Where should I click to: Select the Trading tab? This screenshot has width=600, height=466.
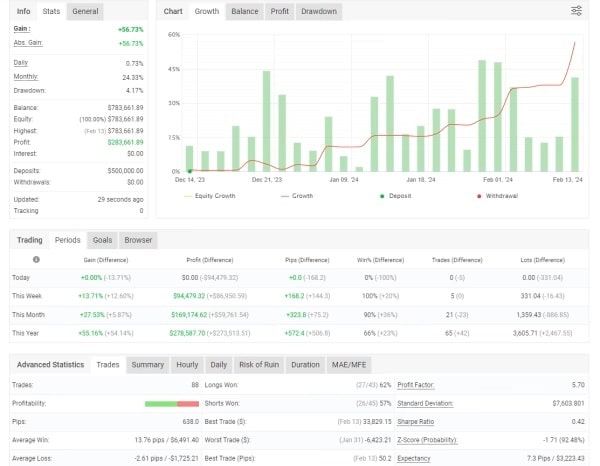(x=29, y=240)
